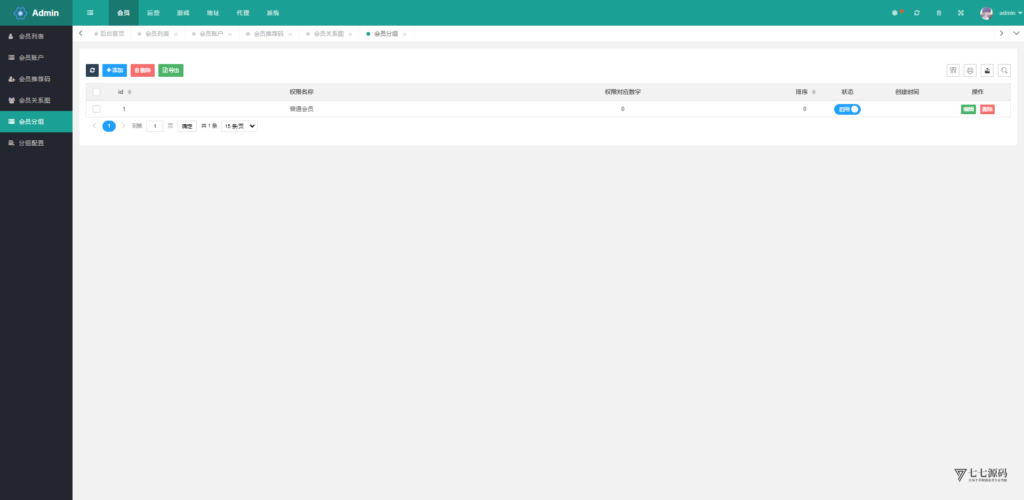Open the notification bell with red dot

point(895,13)
